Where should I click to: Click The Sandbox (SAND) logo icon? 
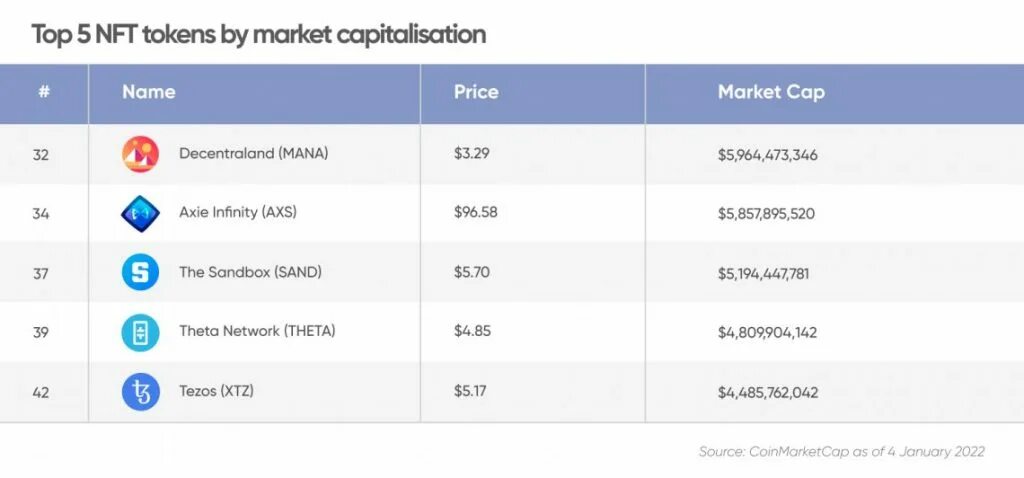pyautogui.click(x=140, y=272)
